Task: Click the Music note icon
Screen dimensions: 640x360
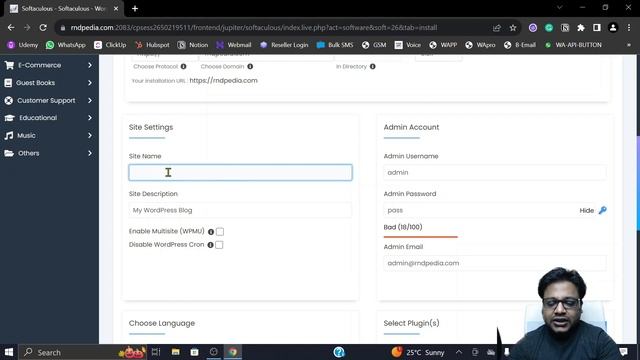Action: coord(9,136)
